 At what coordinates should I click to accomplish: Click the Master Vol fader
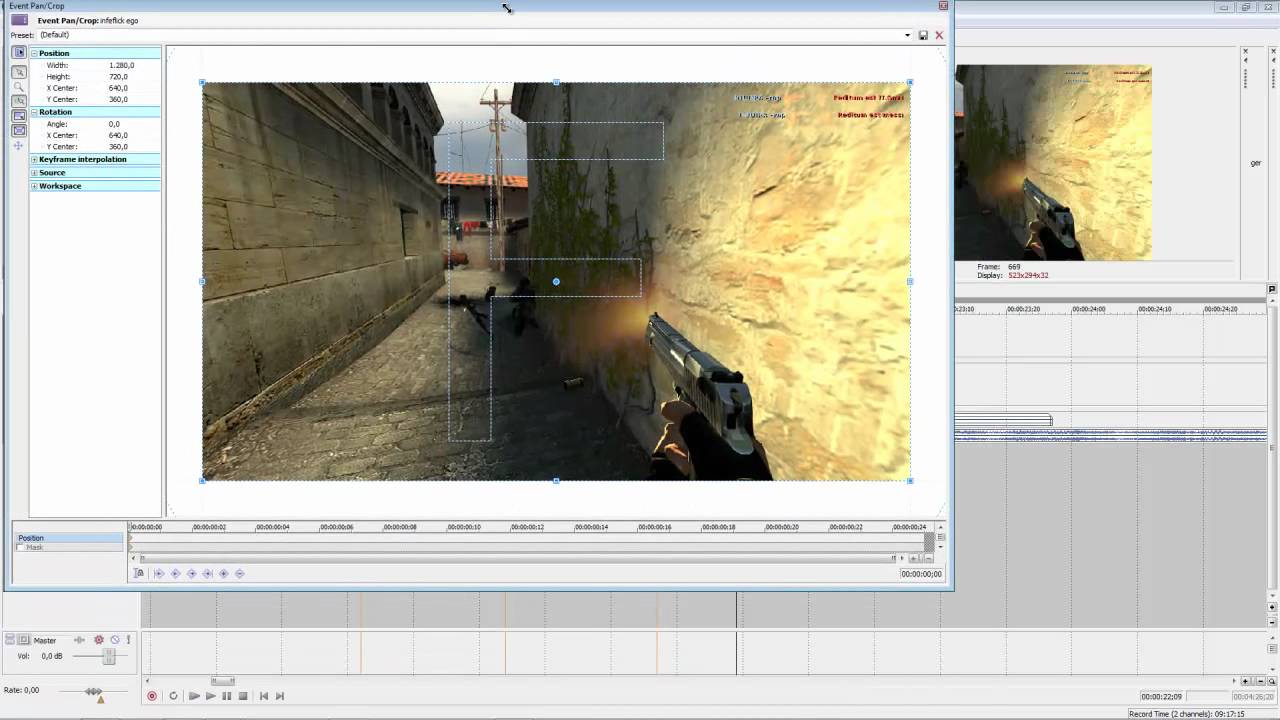tap(108, 656)
